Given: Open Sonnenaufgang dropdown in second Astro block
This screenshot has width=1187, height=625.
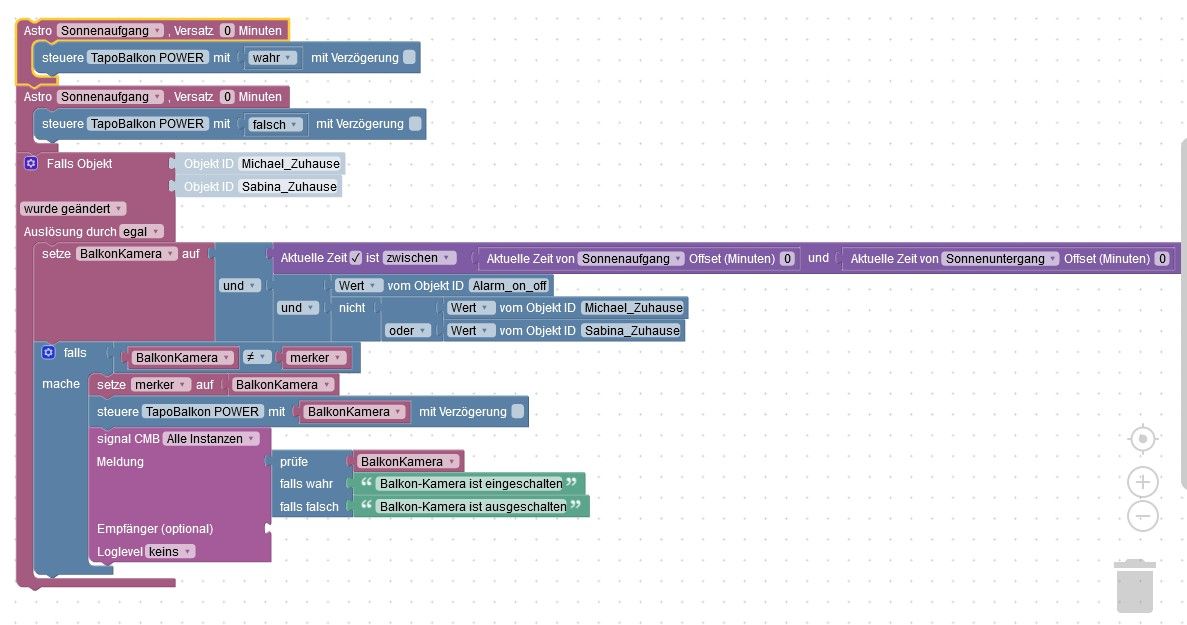Looking at the screenshot, I should (110, 96).
